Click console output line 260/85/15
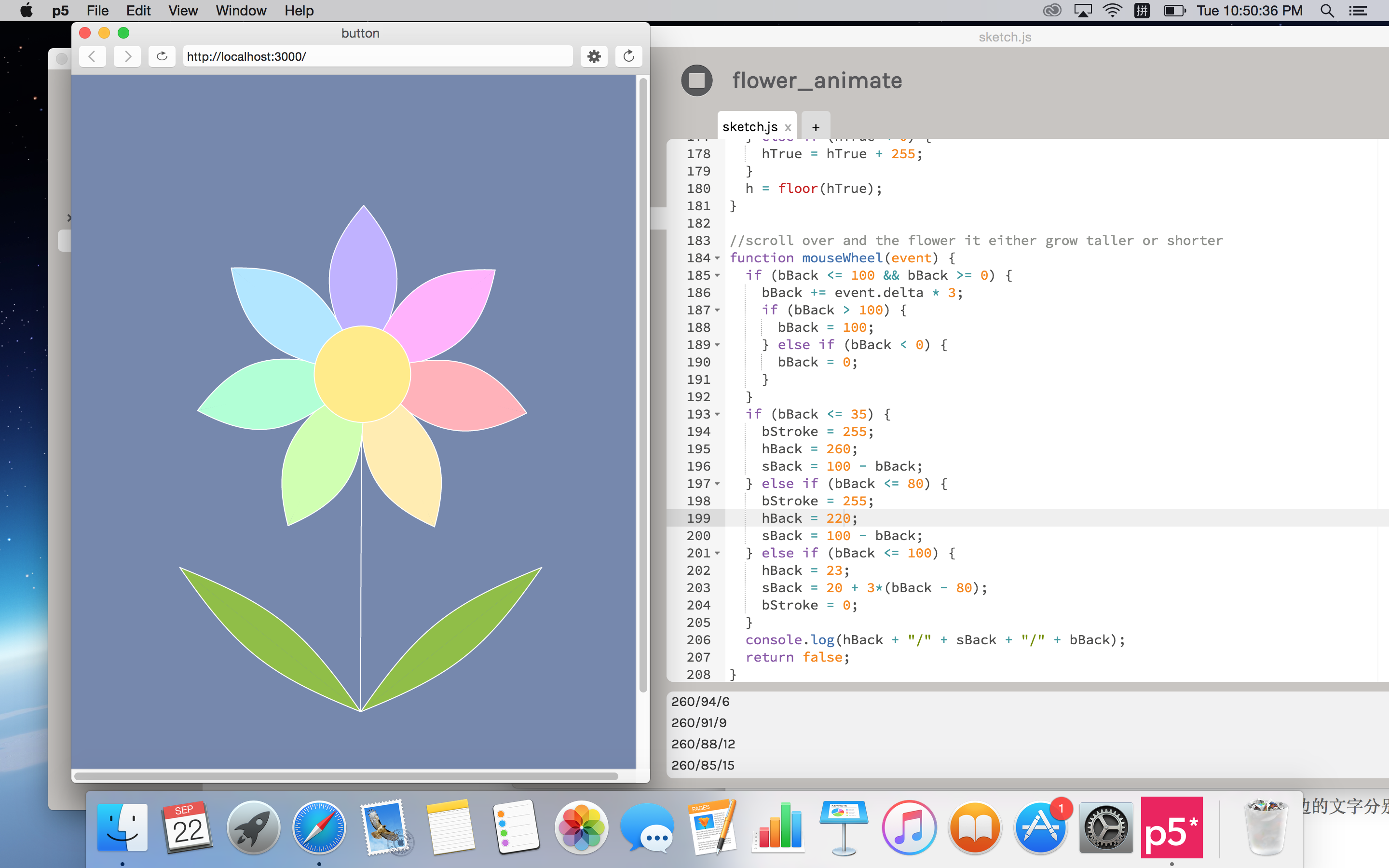This screenshot has width=1389, height=868. click(x=703, y=765)
